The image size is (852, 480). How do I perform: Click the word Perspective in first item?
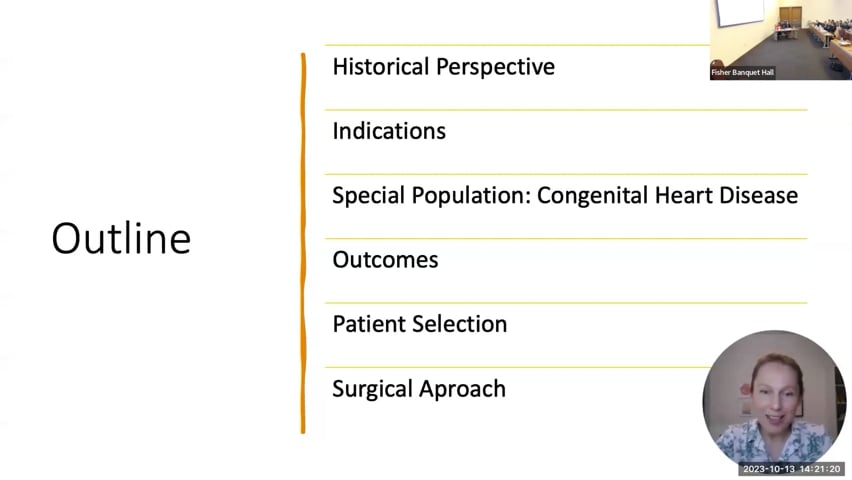click(x=495, y=67)
